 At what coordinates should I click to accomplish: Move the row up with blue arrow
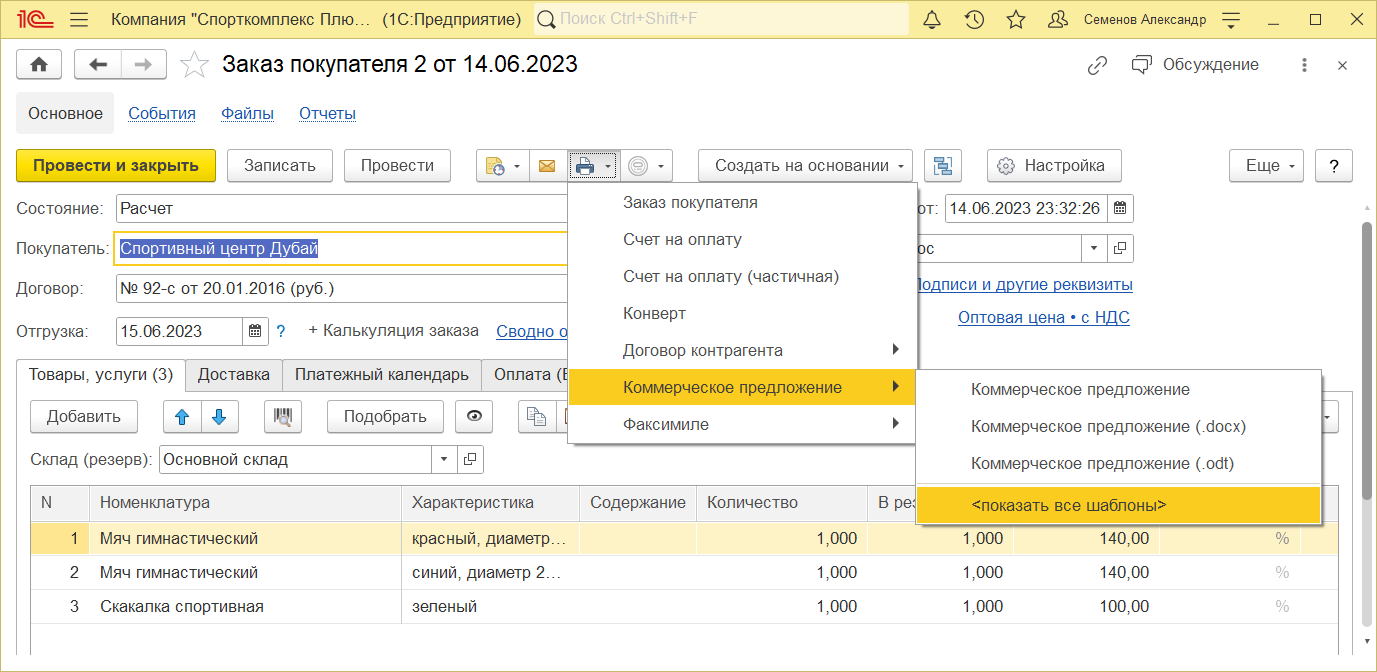(x=182, y=417)
